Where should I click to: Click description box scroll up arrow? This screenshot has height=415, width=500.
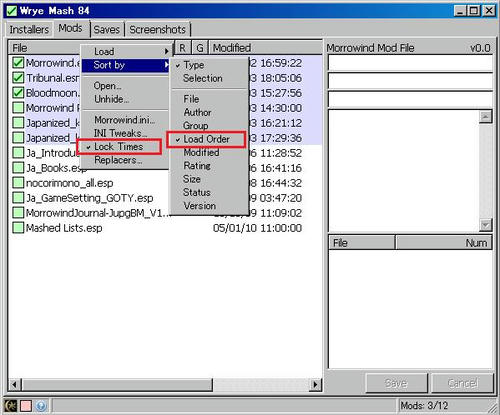click(x=485, y=117)
